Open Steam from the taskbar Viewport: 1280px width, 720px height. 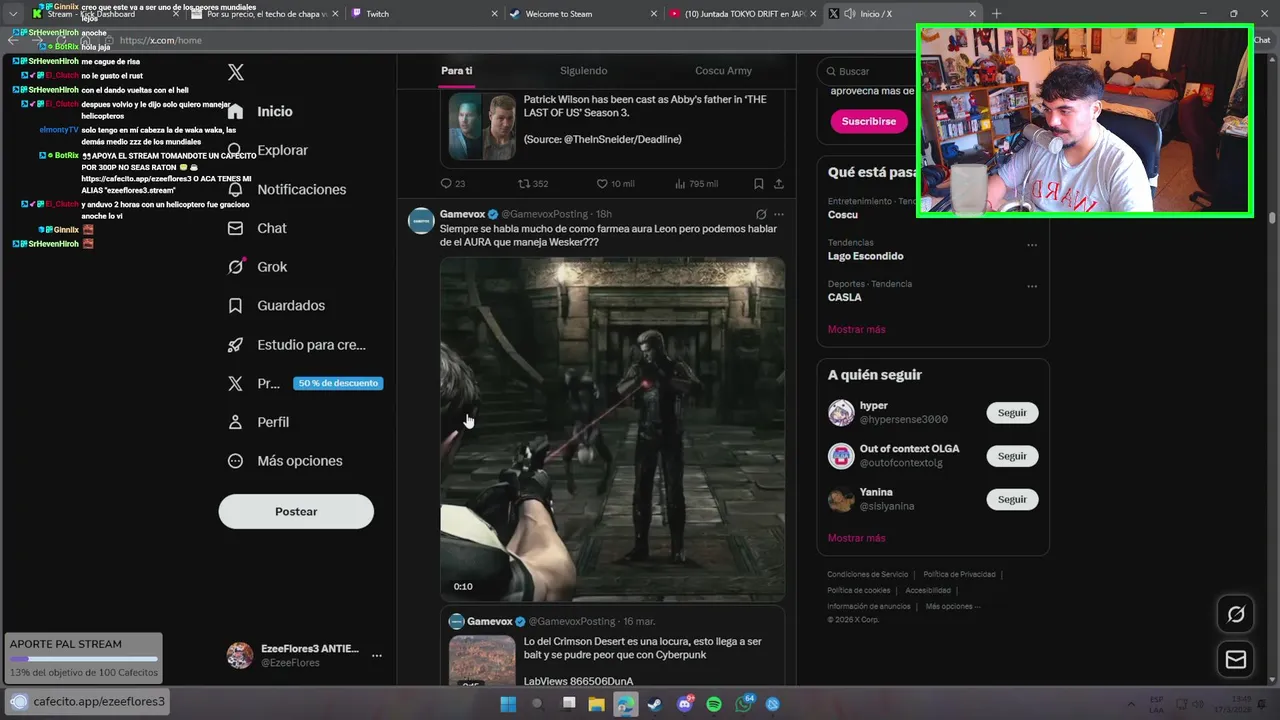(654, 704)
